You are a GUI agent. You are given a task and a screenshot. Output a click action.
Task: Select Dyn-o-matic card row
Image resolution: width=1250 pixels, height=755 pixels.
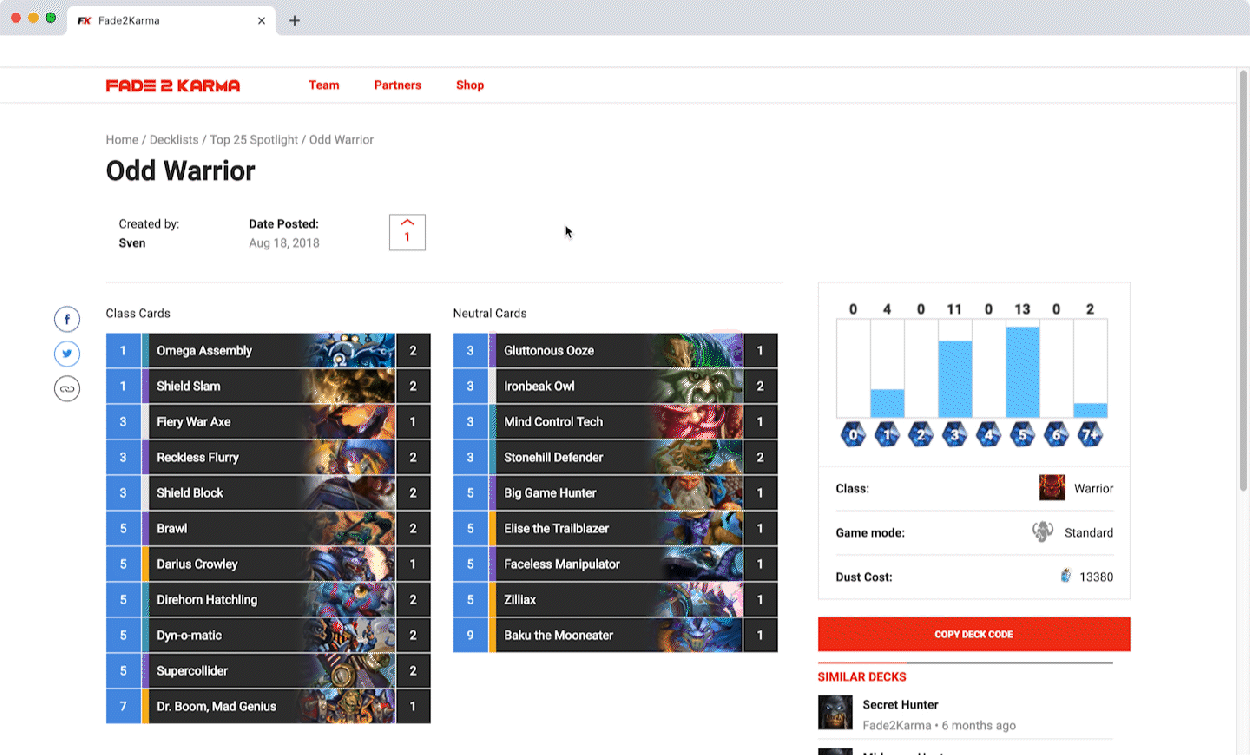coord(268,635)
